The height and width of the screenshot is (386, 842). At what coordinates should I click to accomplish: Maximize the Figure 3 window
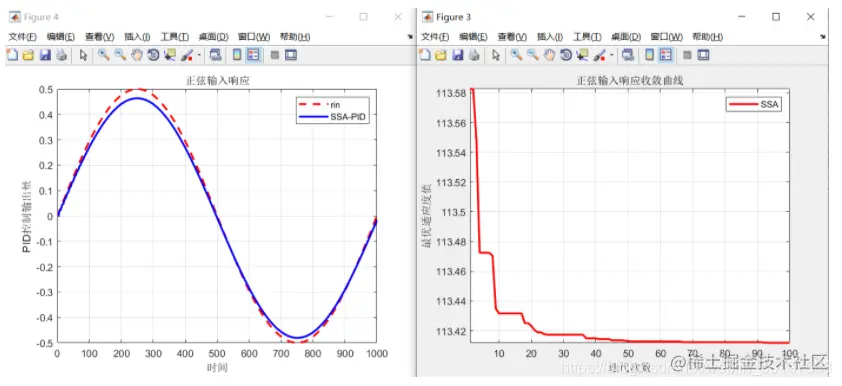(x=776, y=17)
